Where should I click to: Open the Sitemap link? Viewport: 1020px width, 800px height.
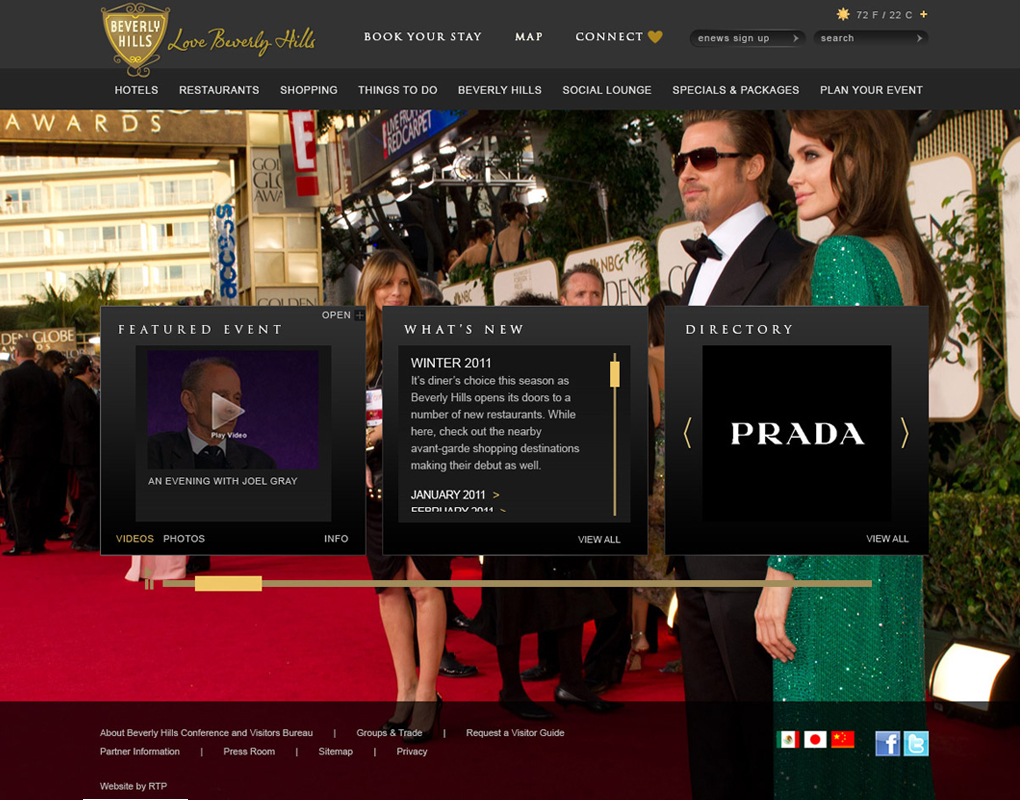336,751
